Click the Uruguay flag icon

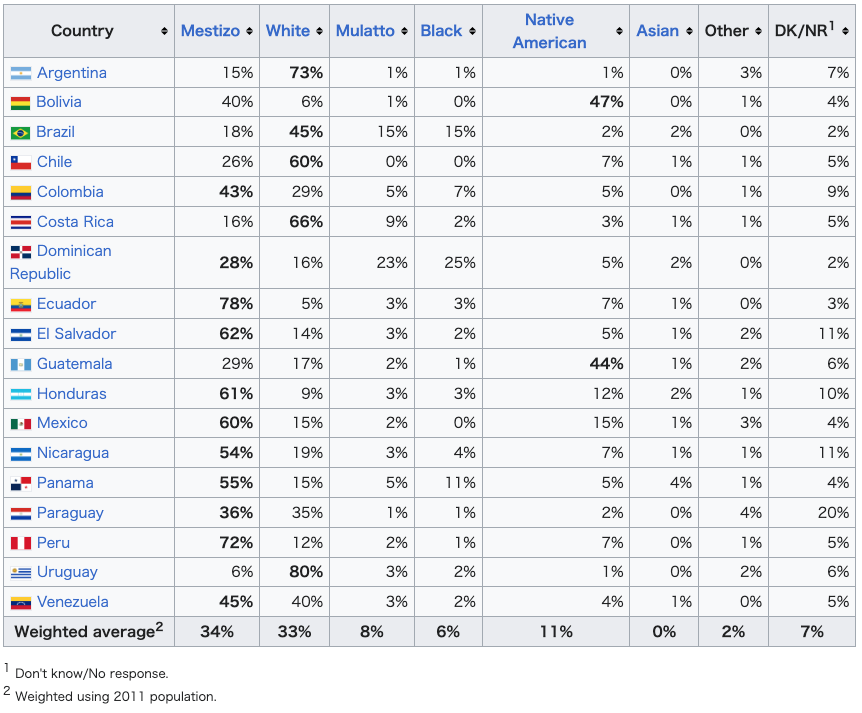click(21, 573)
